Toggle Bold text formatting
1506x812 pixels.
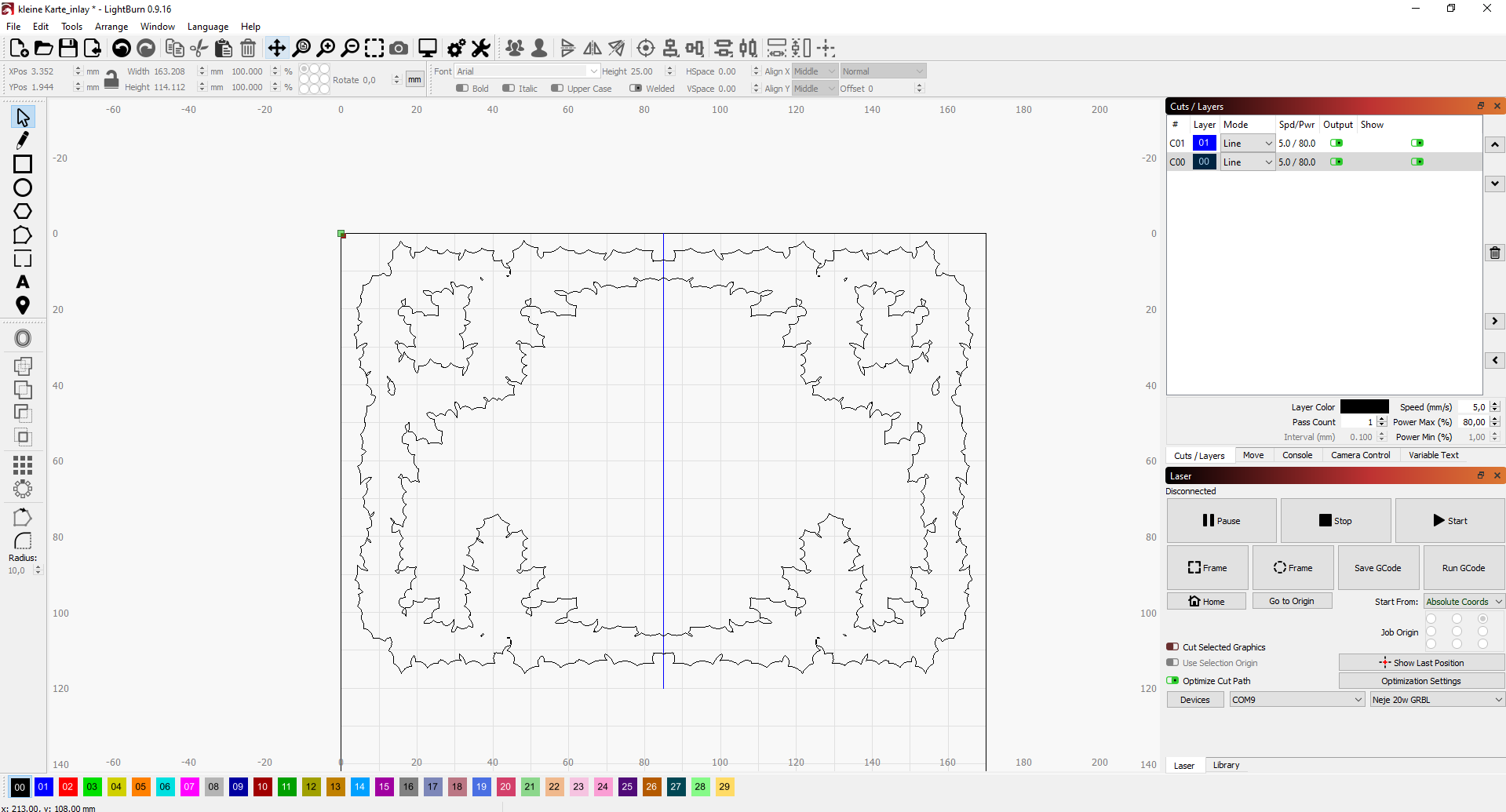click(463, 88)
